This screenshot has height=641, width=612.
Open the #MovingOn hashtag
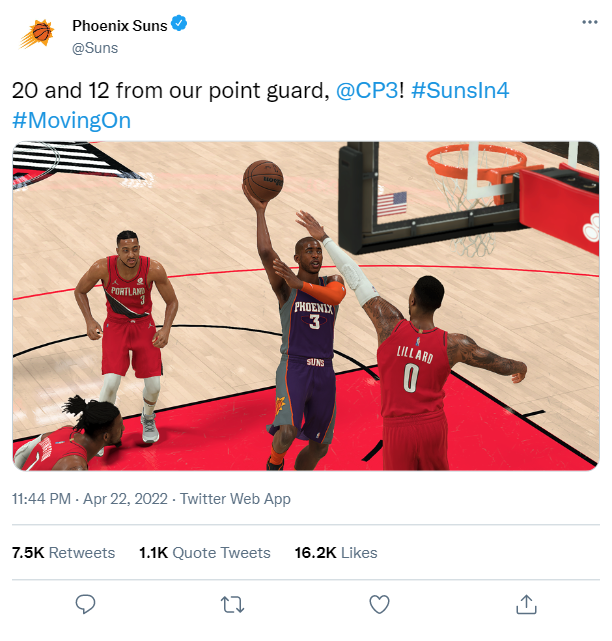point(72,121)
